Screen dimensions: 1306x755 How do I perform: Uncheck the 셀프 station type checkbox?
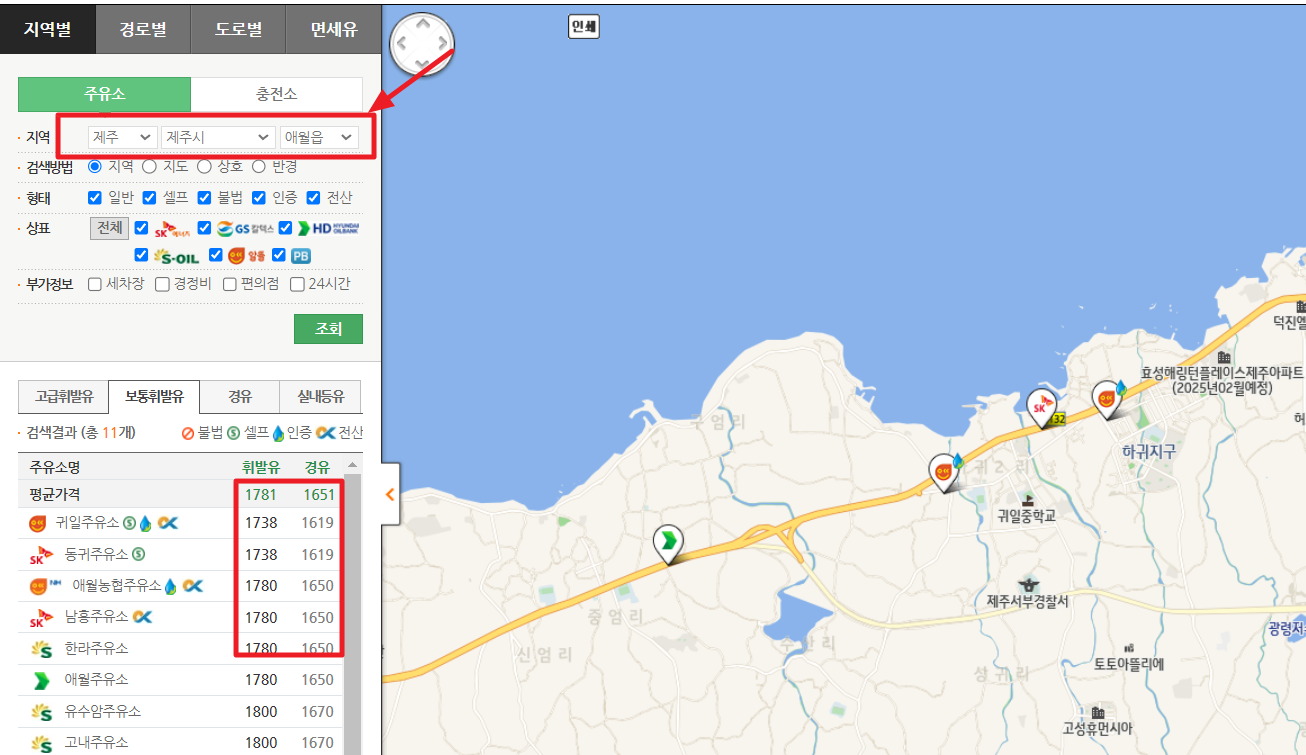[x=149, y=197]
